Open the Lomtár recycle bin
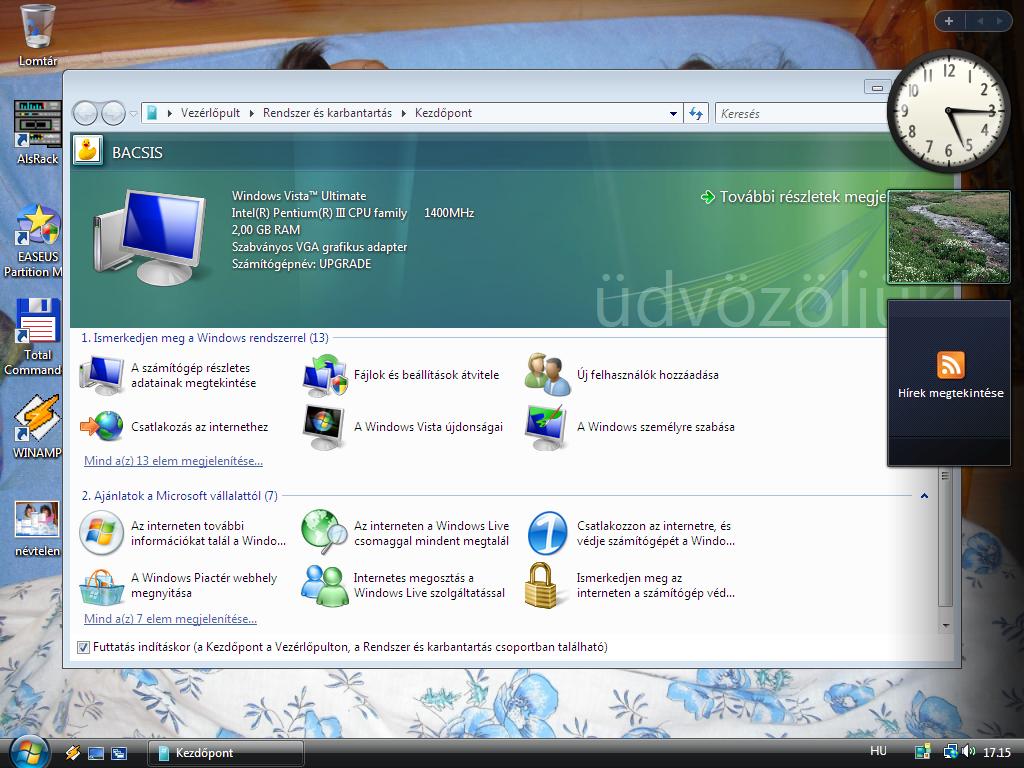 38,27
